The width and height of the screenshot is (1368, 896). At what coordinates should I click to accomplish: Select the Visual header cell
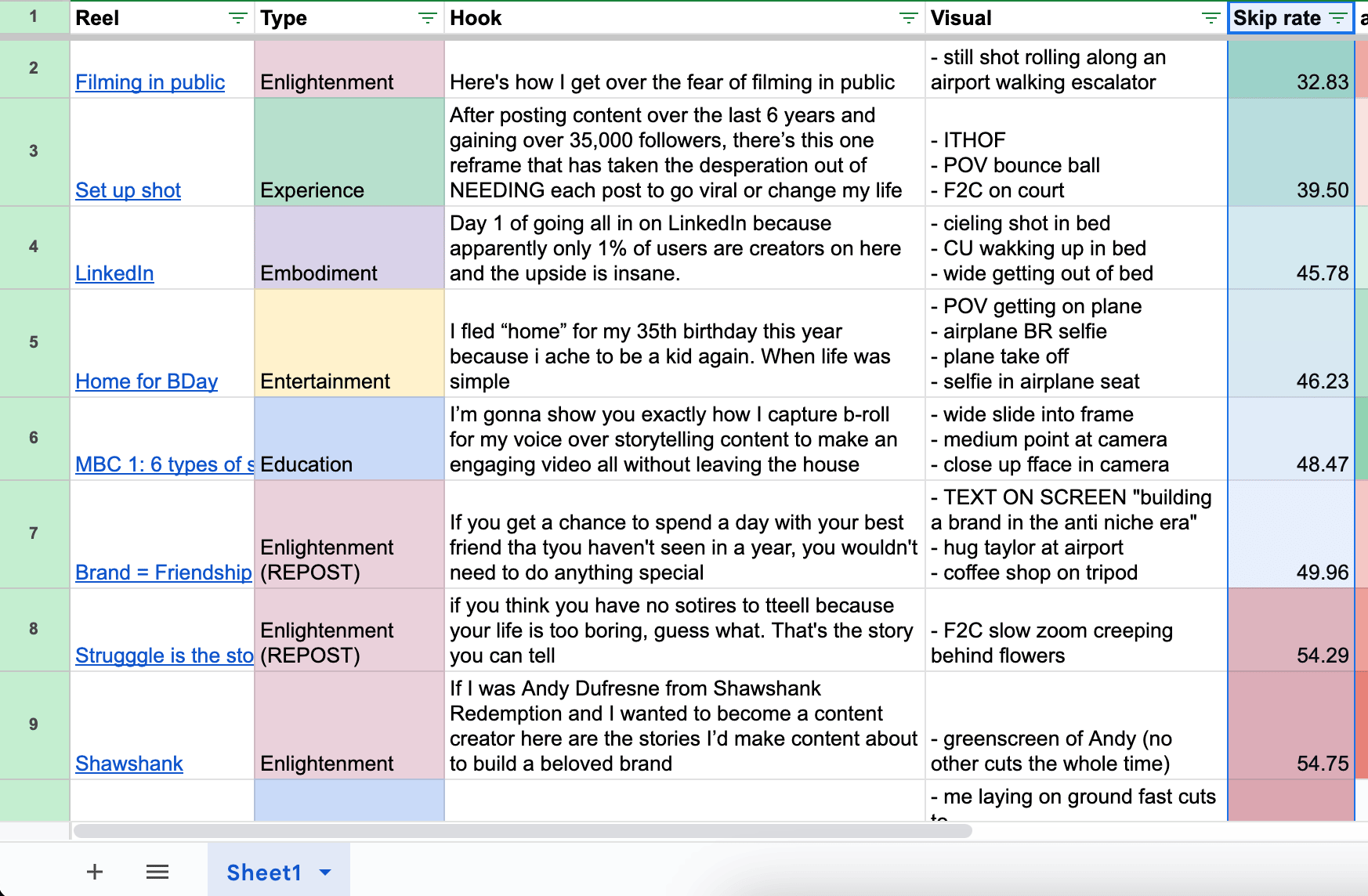[x=1077, y=18]
